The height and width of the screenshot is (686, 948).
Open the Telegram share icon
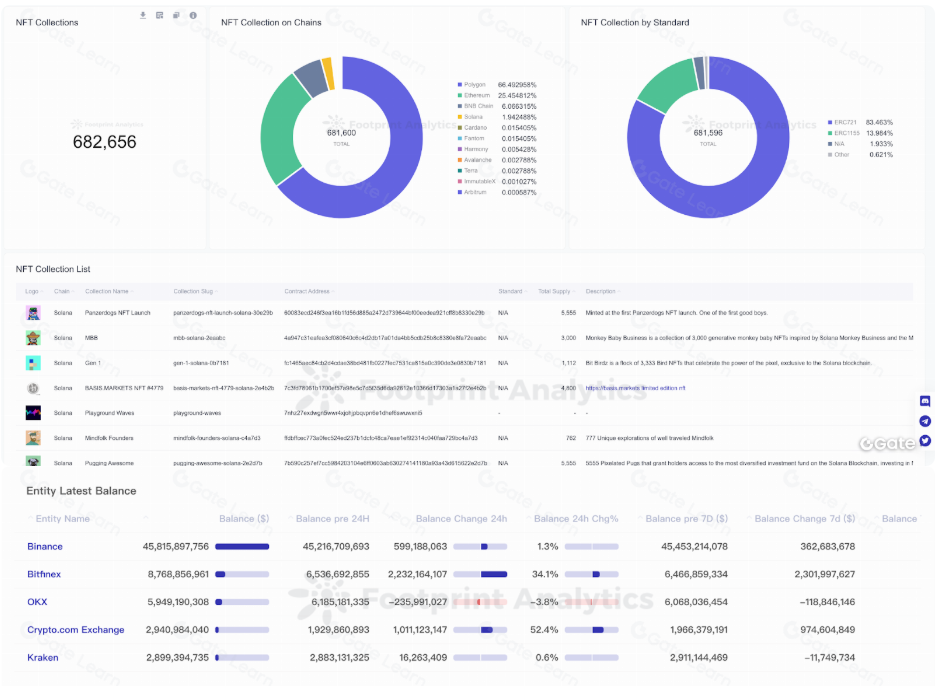[x=925, y=421]
